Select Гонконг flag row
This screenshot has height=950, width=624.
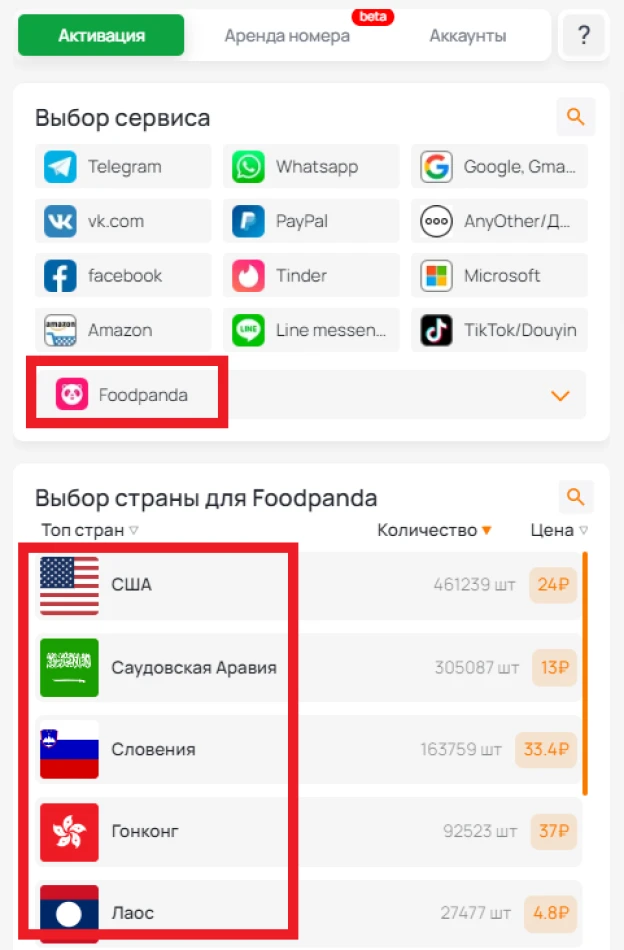pyautogui.click(x=309, y=831)
